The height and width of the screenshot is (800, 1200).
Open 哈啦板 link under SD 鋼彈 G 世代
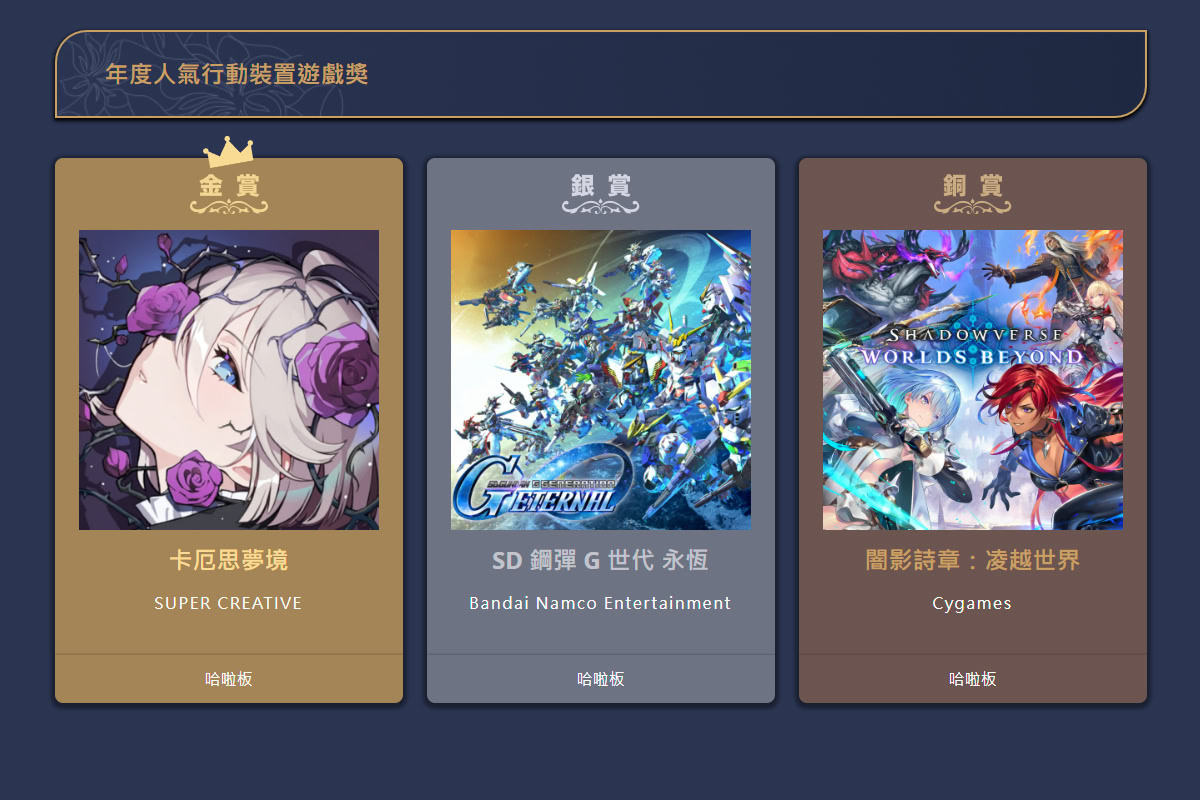click(601, 679)
